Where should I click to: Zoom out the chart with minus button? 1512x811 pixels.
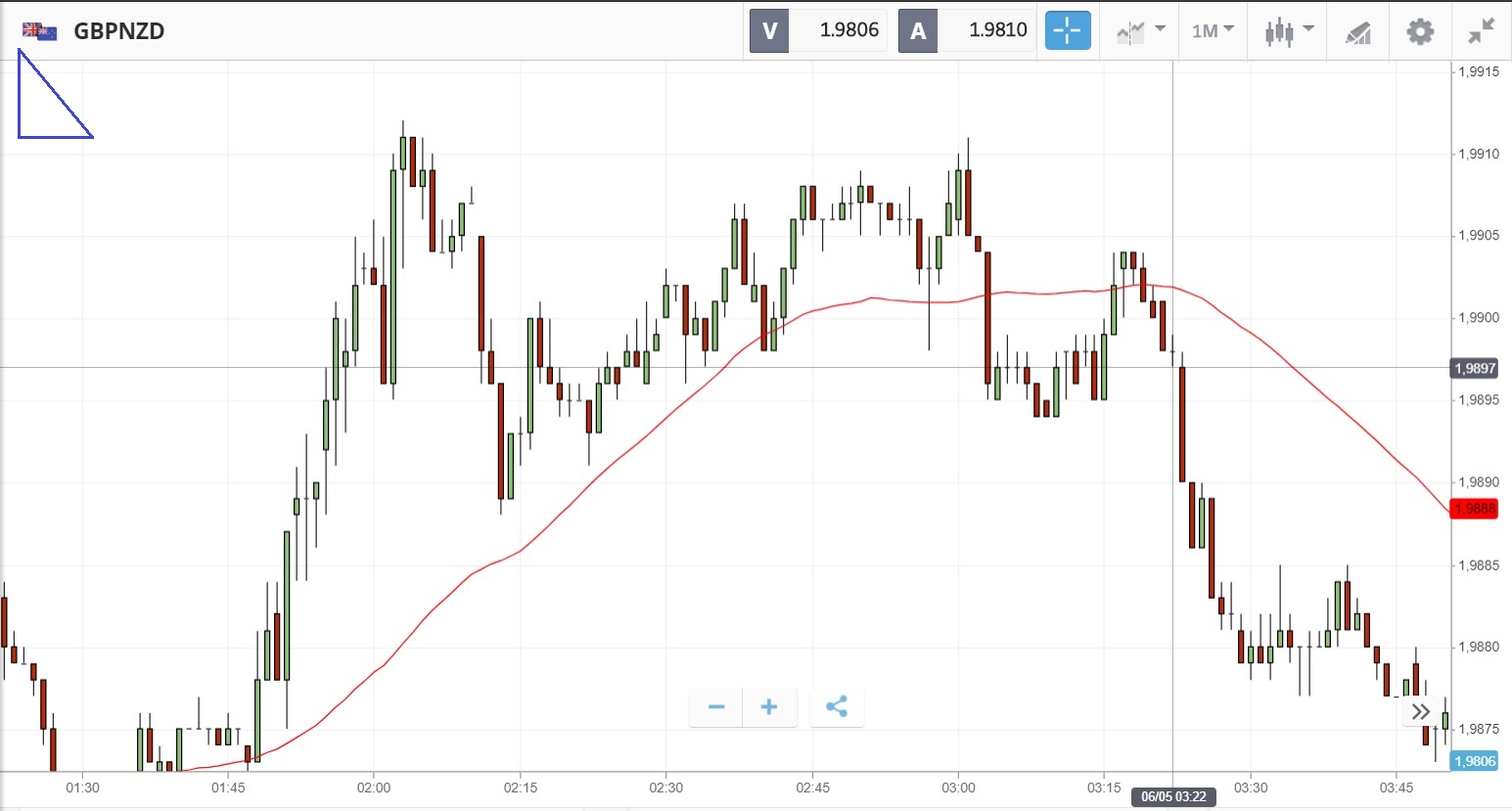(x=715, y=706)
